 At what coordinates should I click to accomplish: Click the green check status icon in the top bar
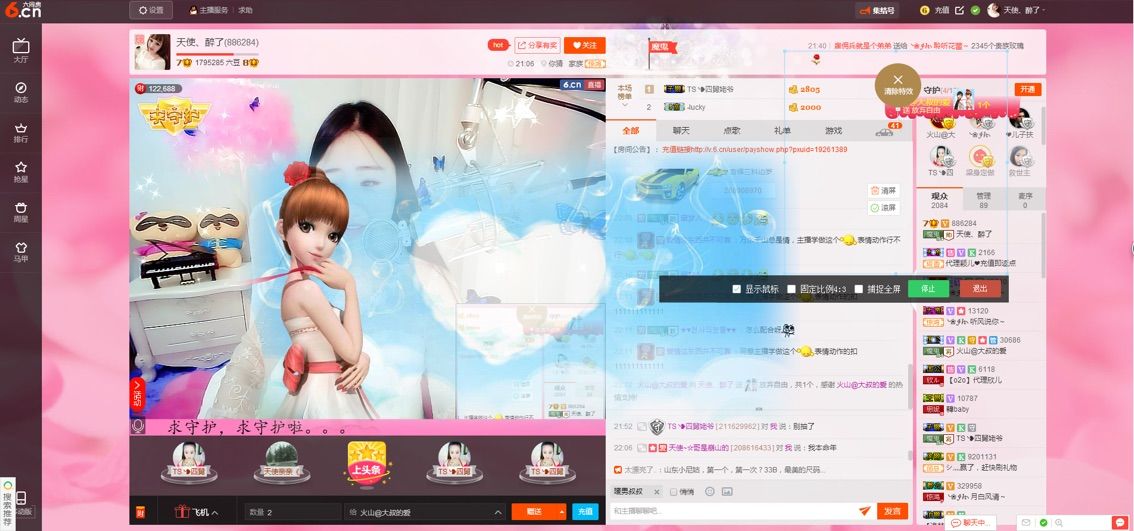[x=975, y=10]
